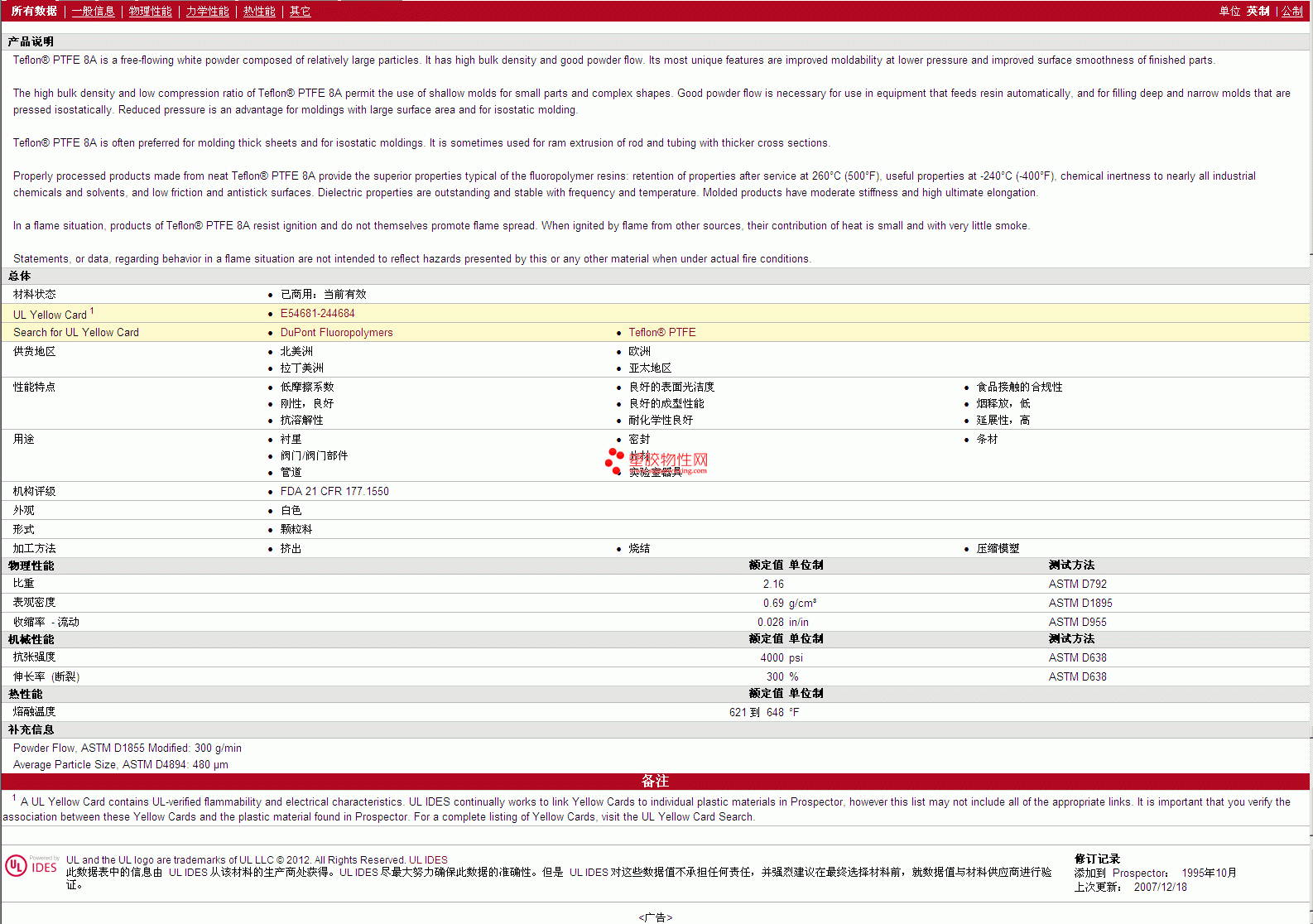Click the 总体 section heading
The width and height of the screenshot is (1313, 924).
click(x=20, y=277)
